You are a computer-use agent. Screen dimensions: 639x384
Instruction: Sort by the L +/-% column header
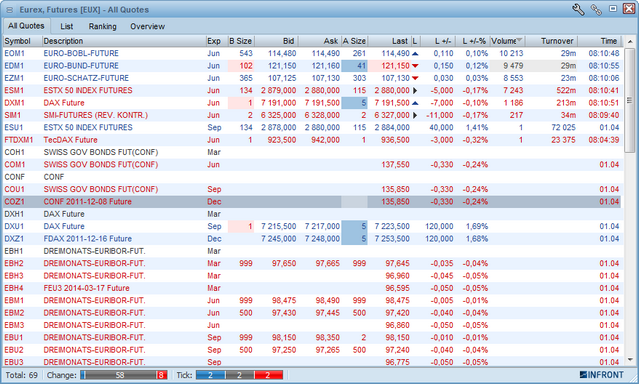tap(472, 41)
